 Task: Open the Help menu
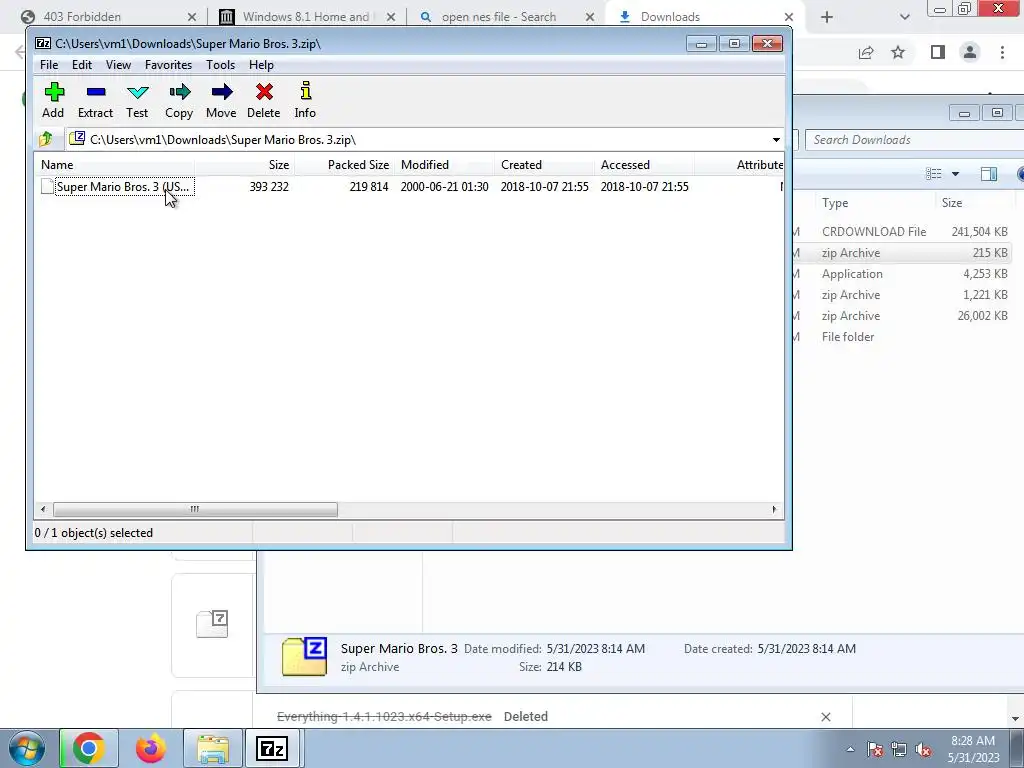261,65
